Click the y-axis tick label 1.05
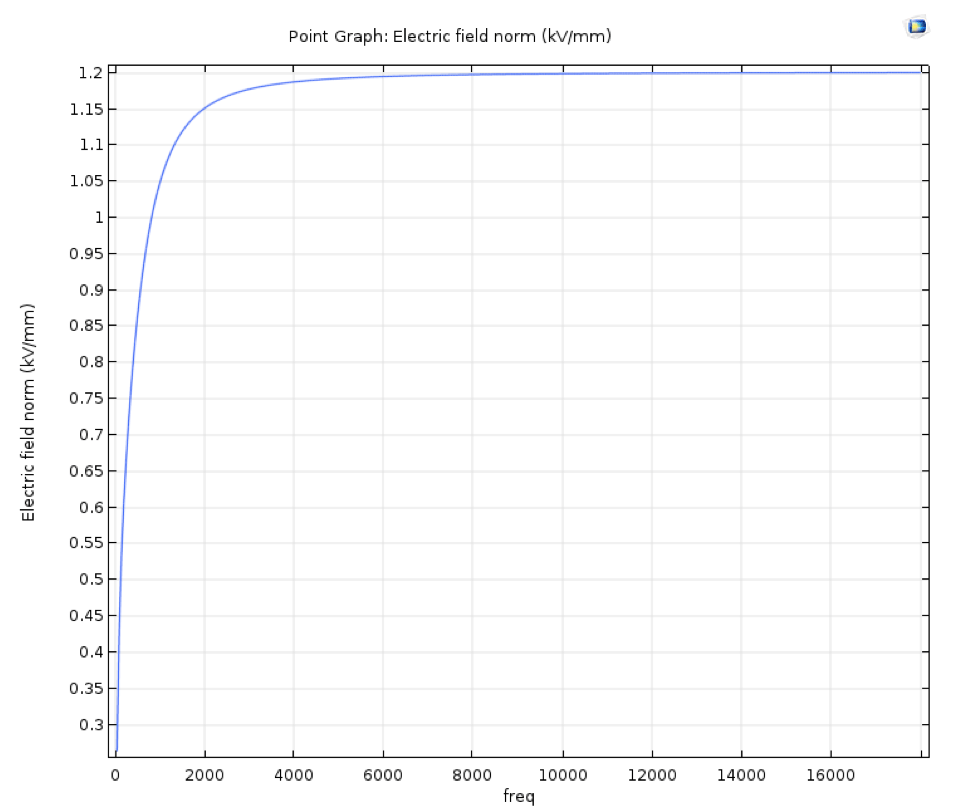The height and width of the screenshot is (810, 976). (x=86, y=181)
